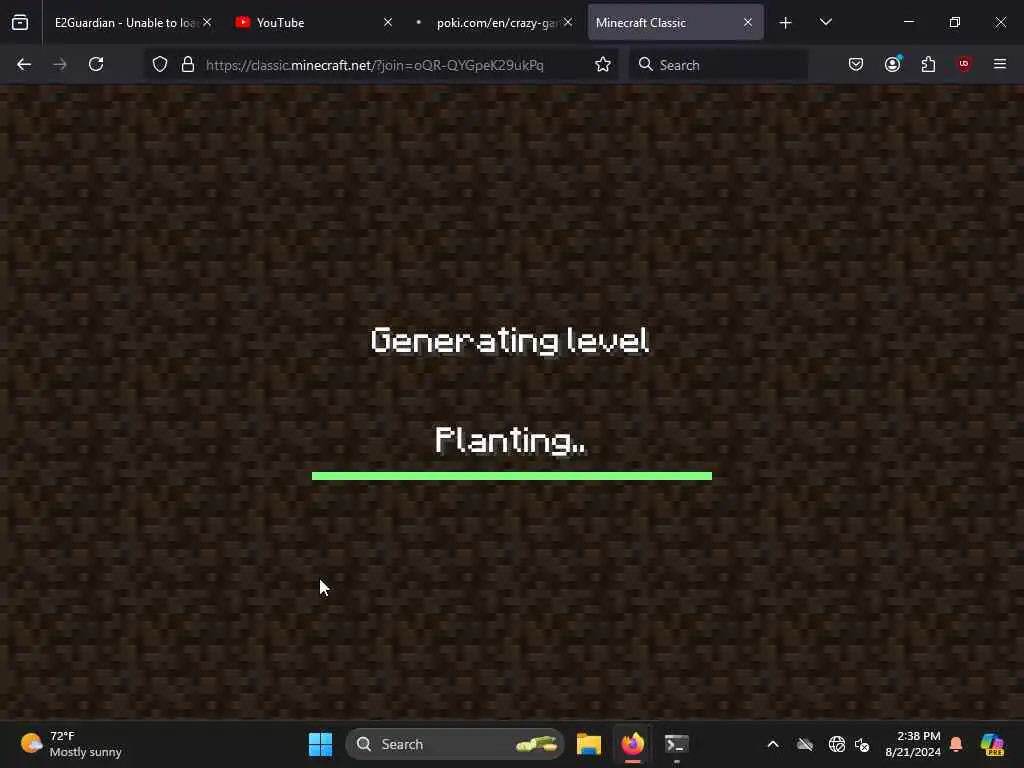Go forward one page
This screenshot has height=768, width=1024.
pos(60,65)
